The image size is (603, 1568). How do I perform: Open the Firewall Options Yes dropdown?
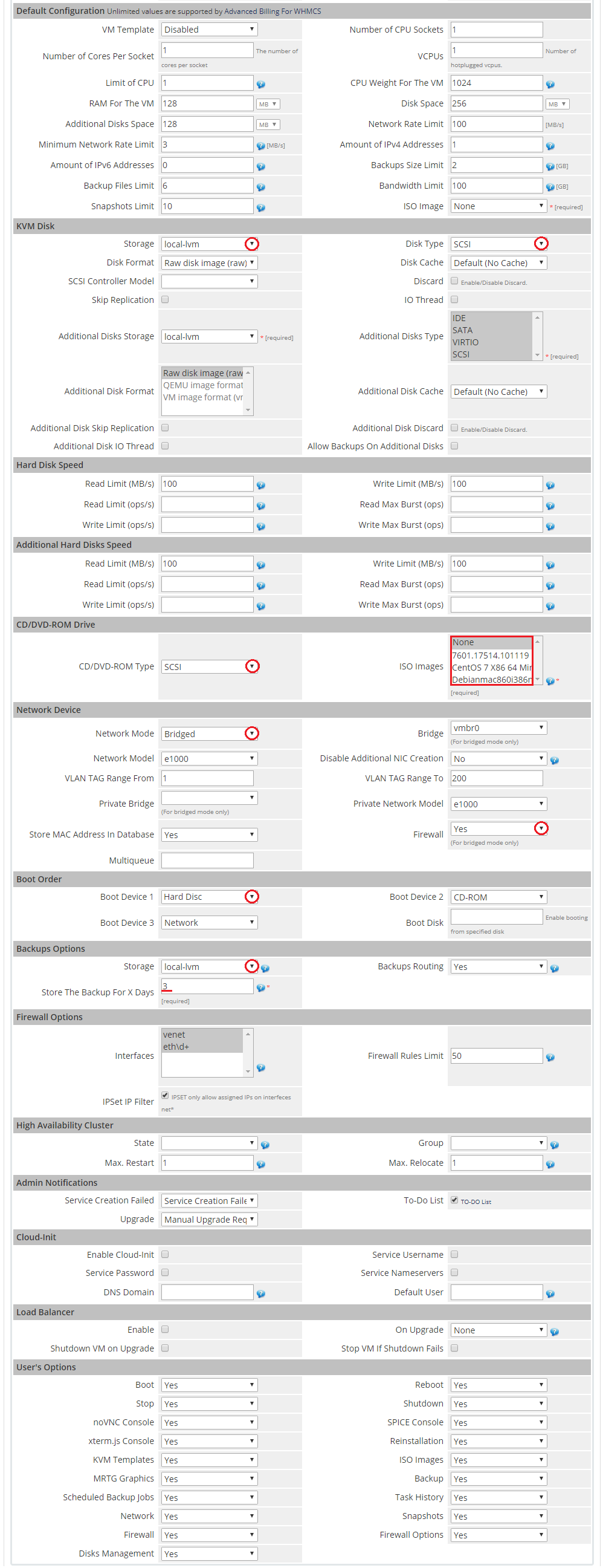[x=499, y=1536]
